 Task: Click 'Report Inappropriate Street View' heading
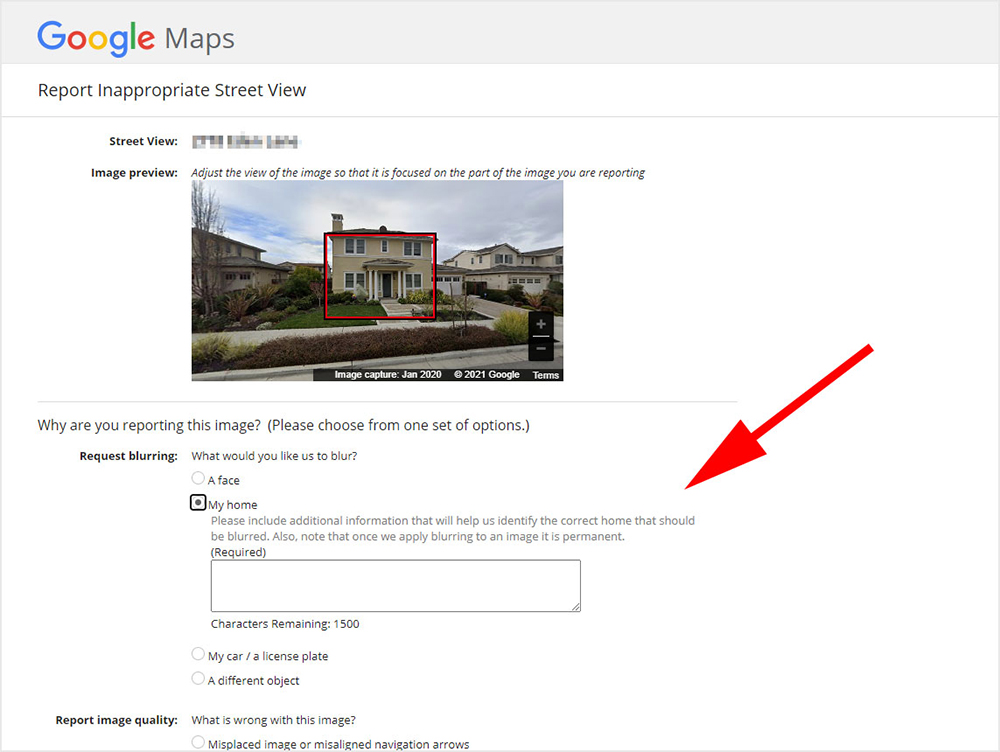pyautogui.click(x=172, y=91)
